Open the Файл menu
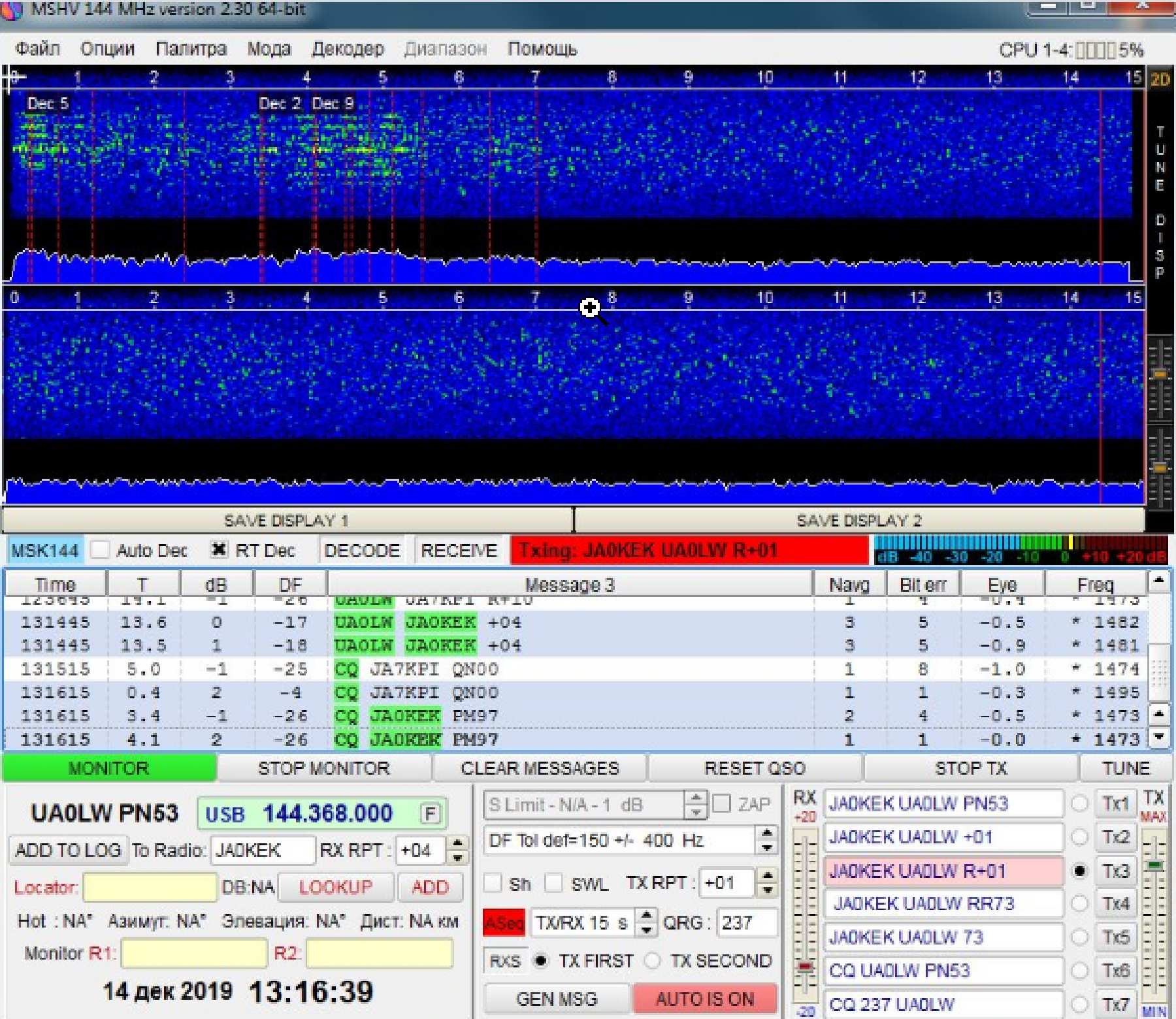 [37, 49]
